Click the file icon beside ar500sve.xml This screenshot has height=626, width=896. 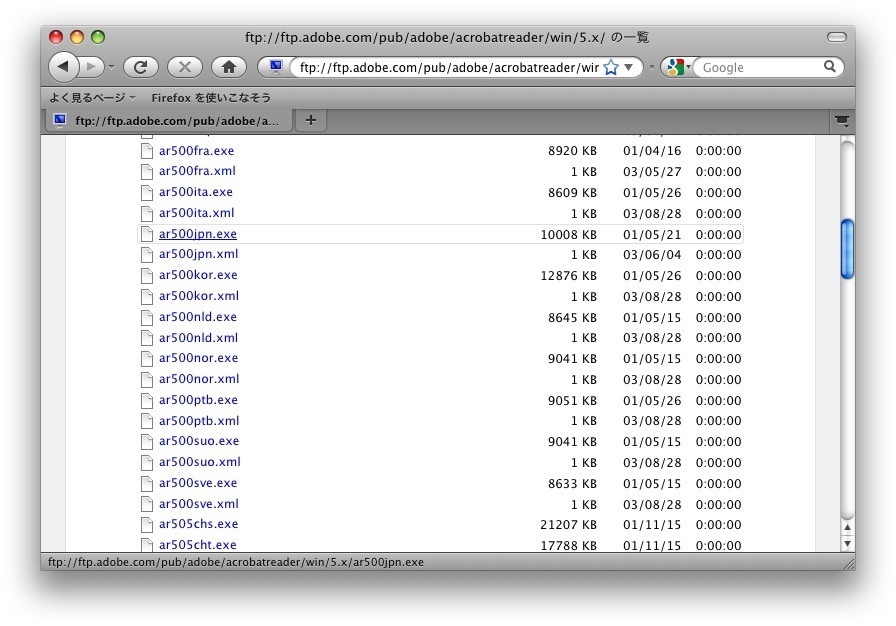[x=147, y=504]
